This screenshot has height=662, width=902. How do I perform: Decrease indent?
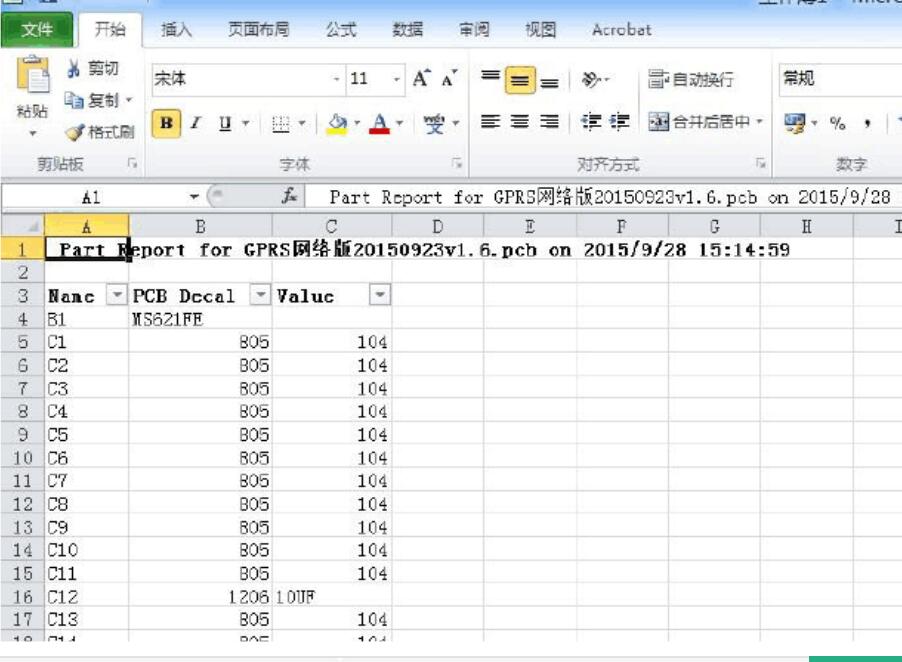click(x=590, y=122)
